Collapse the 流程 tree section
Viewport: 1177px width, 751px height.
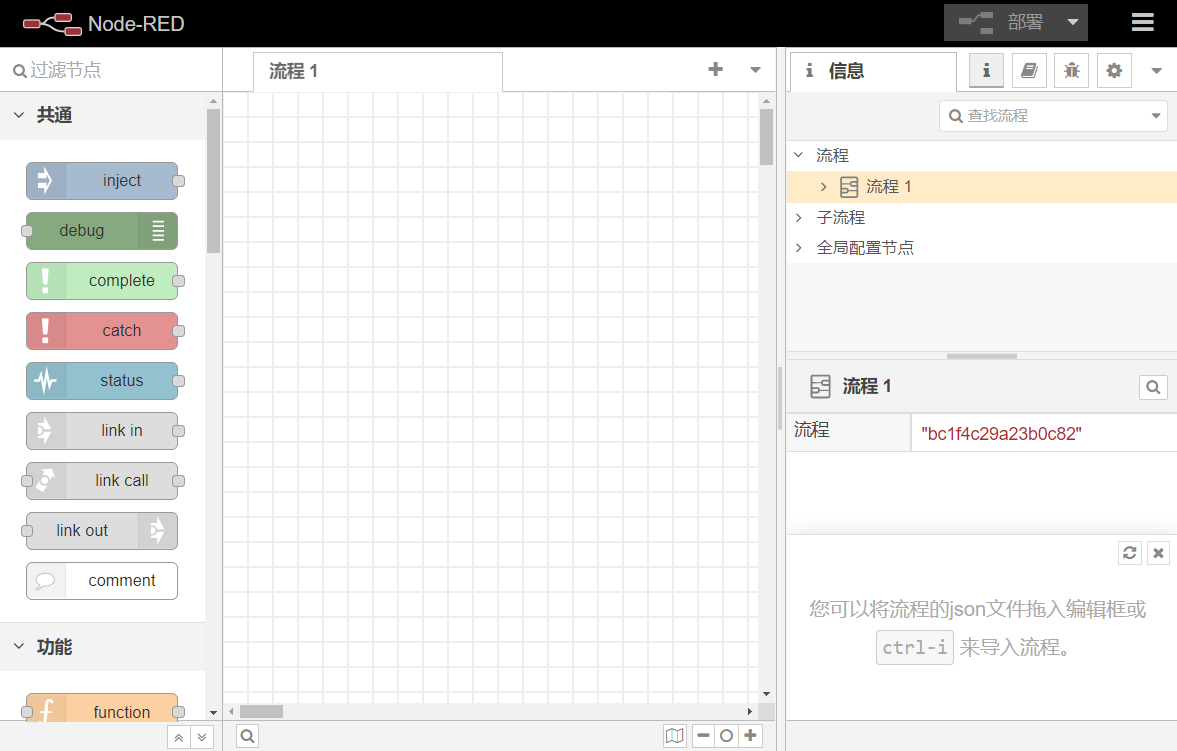point(799,155)
